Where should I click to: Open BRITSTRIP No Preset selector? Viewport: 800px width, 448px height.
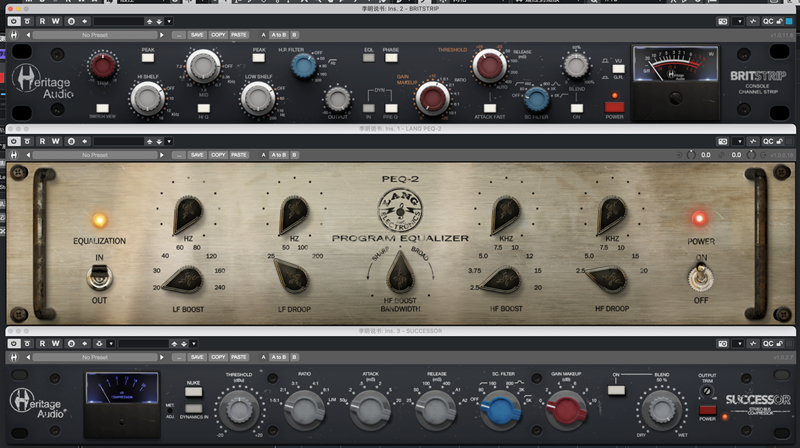pos(95,35)
